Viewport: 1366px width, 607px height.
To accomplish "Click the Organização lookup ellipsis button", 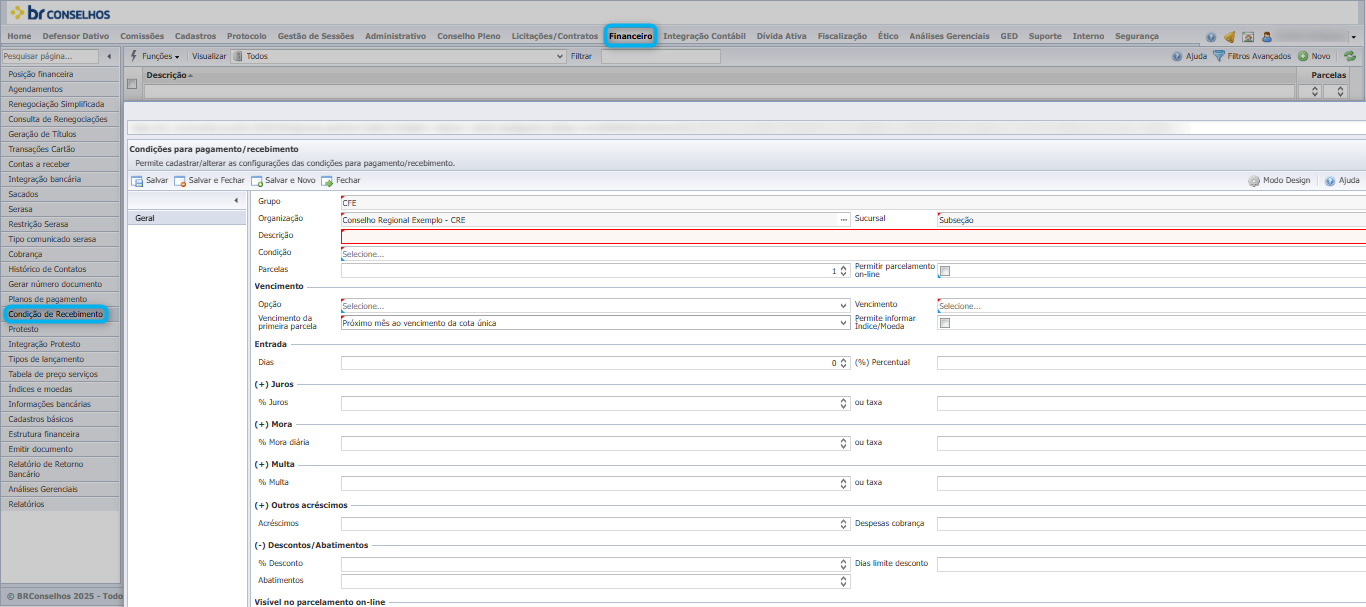I will (843, 219).
